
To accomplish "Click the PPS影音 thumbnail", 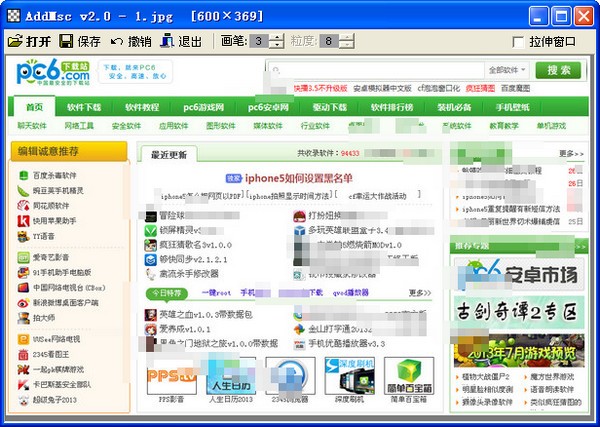I will tap(171, 376).
